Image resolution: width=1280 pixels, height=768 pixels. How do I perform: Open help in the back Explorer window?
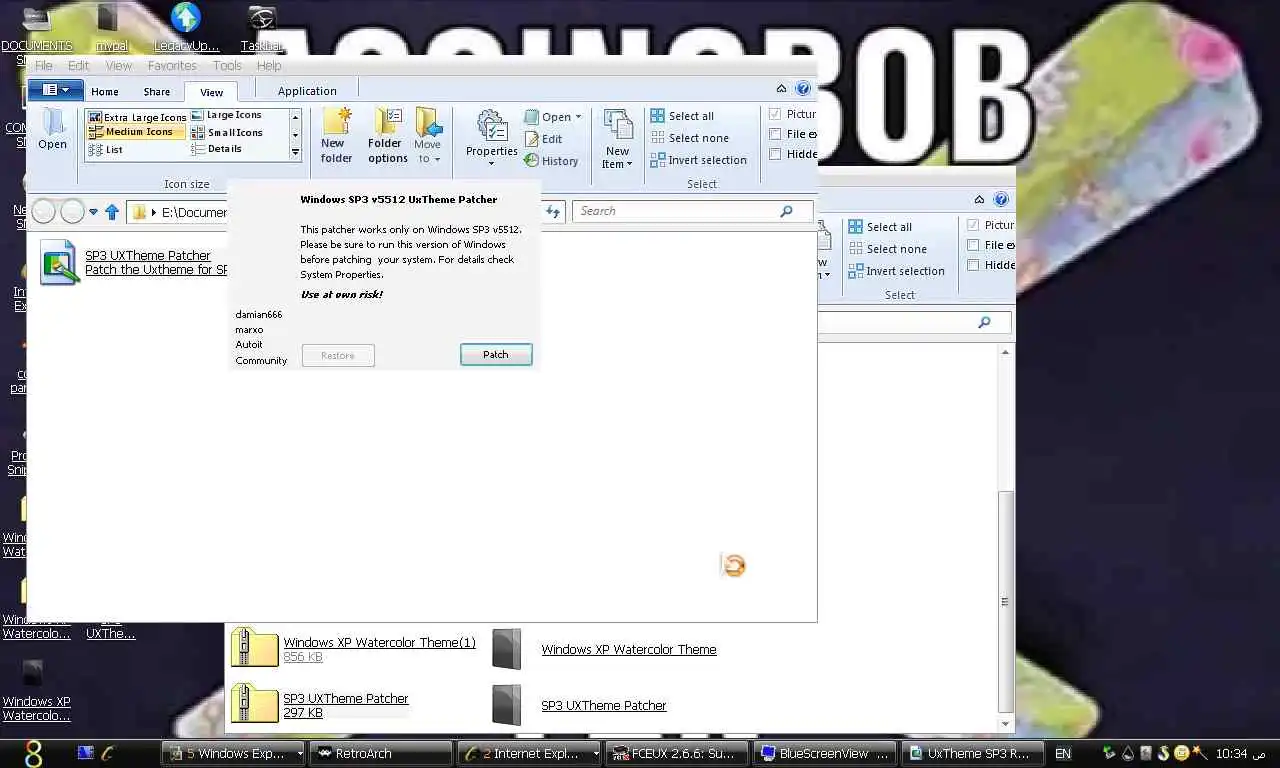click(1001, 200)
